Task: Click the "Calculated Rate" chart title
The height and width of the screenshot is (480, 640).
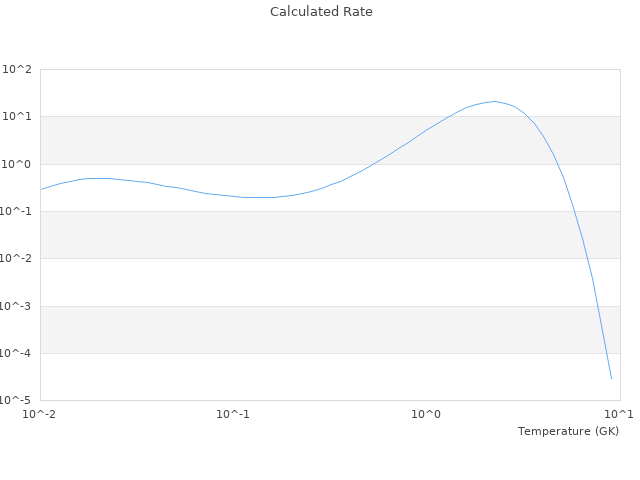Action: click(x=320, y=12)
